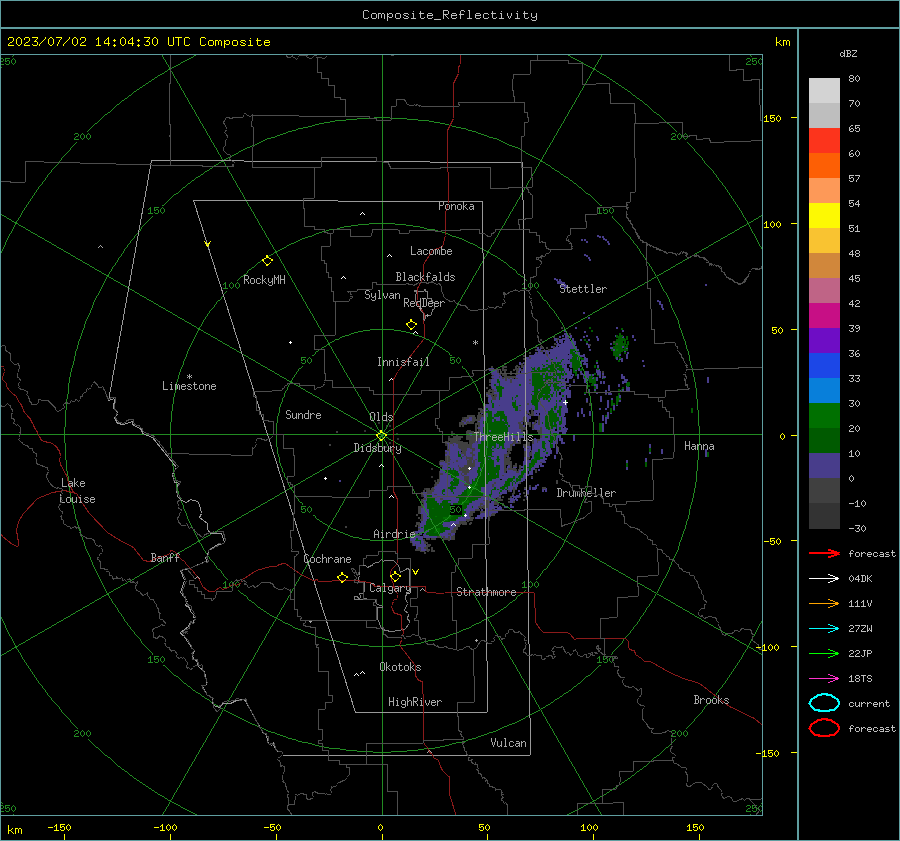Click the yellow diamond marker near Cochrane
This screenshot has height=841, width=900.
click(342, 577)
